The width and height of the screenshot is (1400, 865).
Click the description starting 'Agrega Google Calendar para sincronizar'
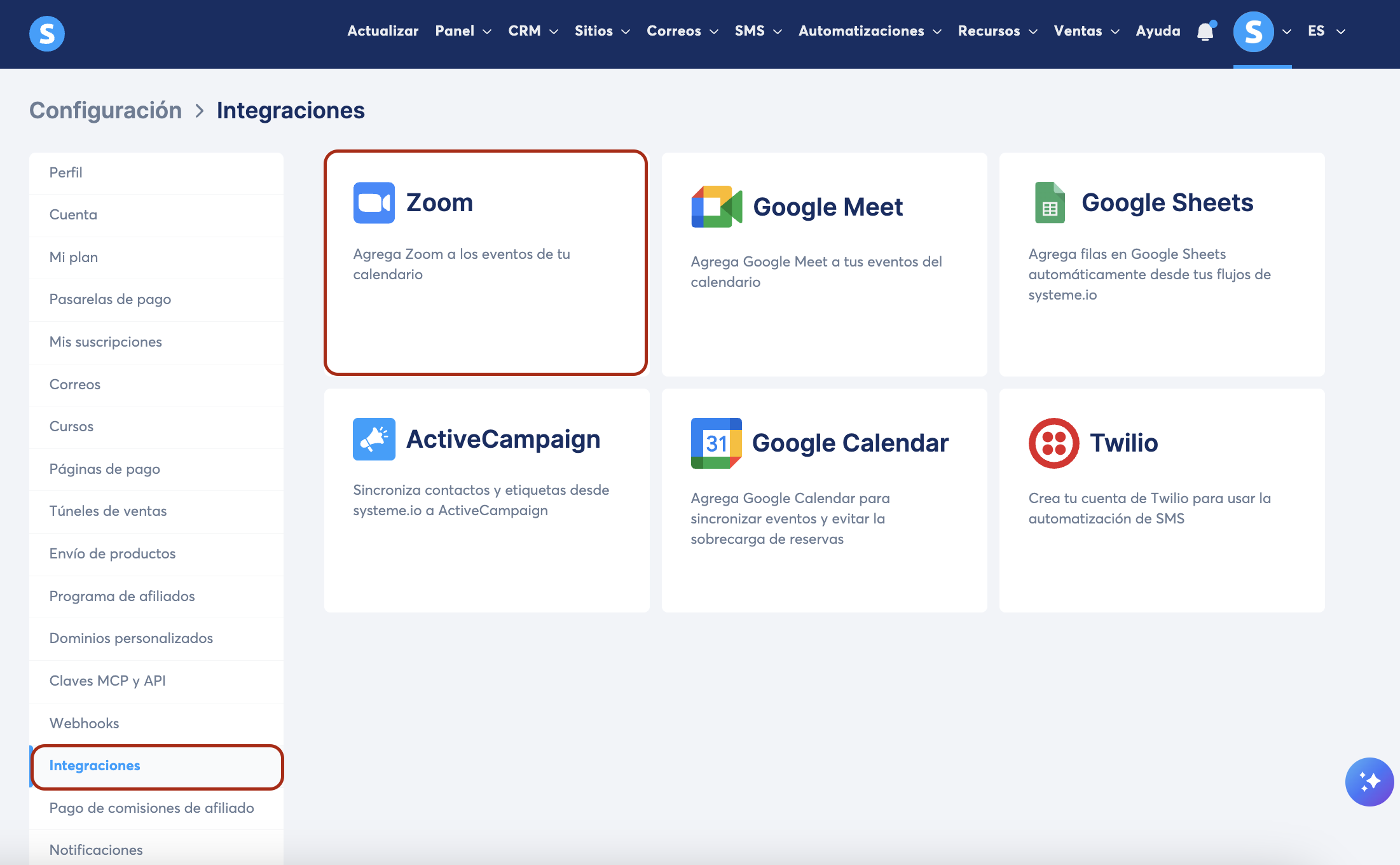click(x=790, y=518)
